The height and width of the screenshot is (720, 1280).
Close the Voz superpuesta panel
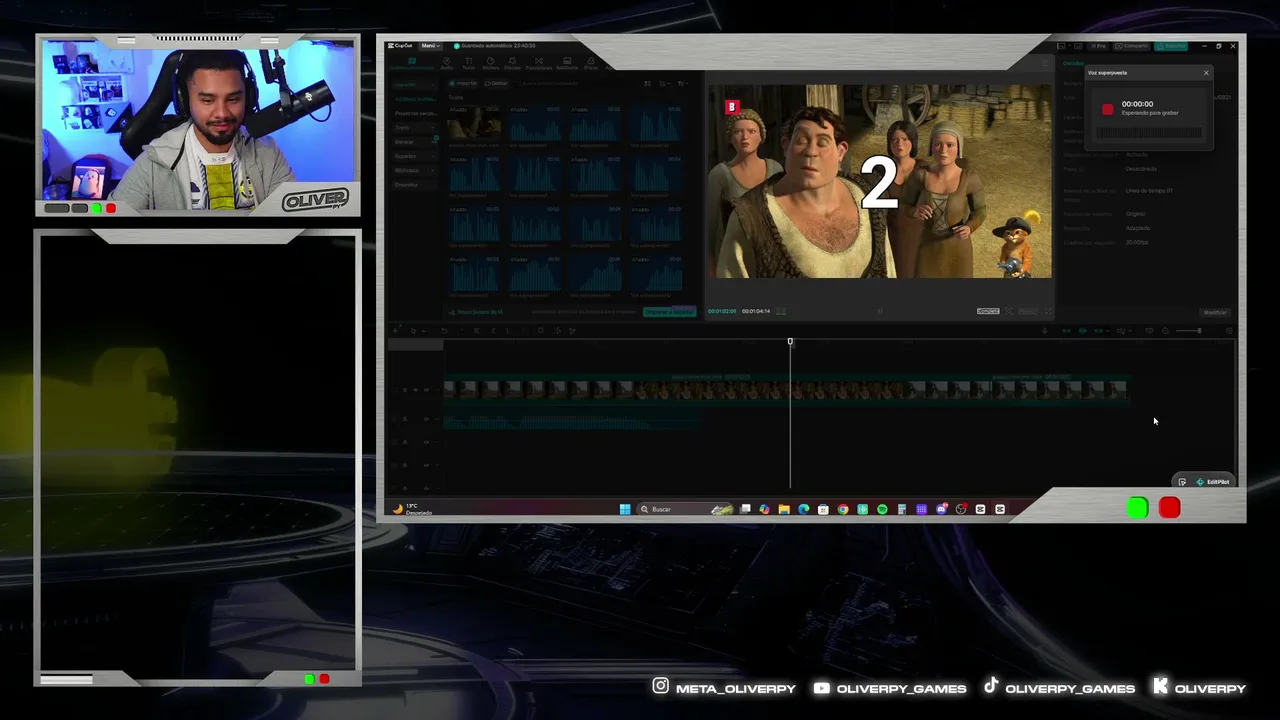1206,73
